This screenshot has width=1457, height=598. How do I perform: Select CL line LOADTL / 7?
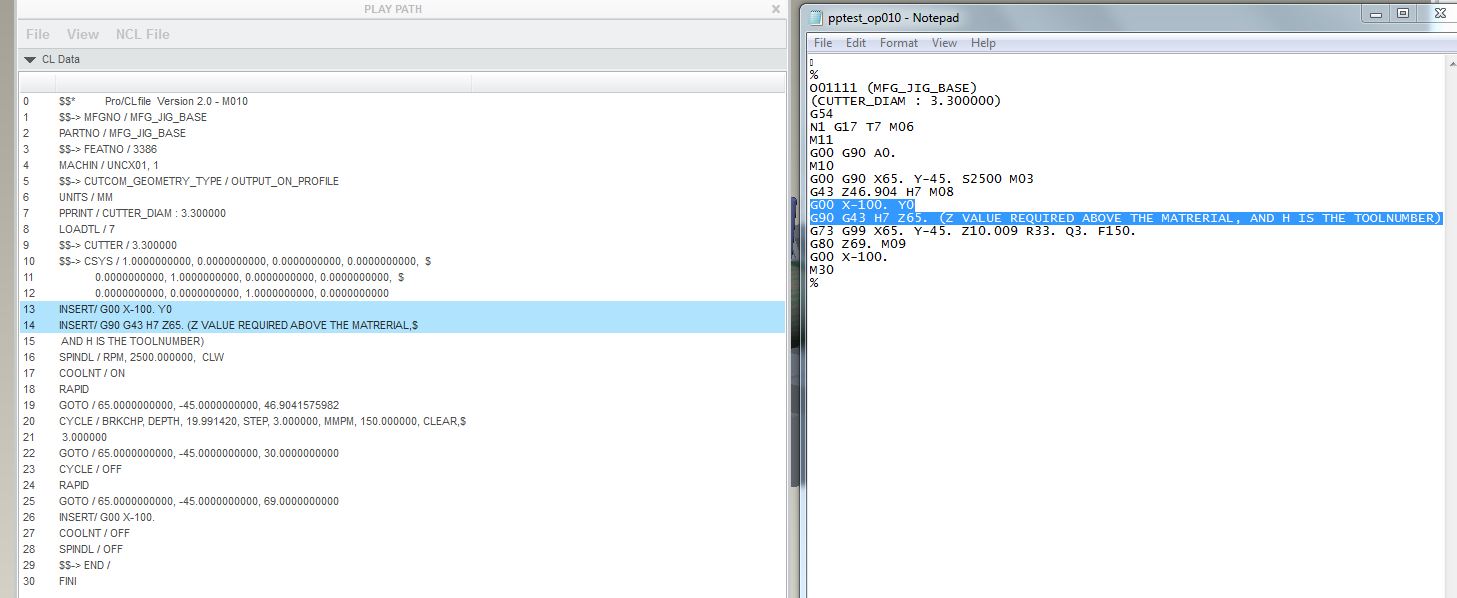tap(402, 229)
